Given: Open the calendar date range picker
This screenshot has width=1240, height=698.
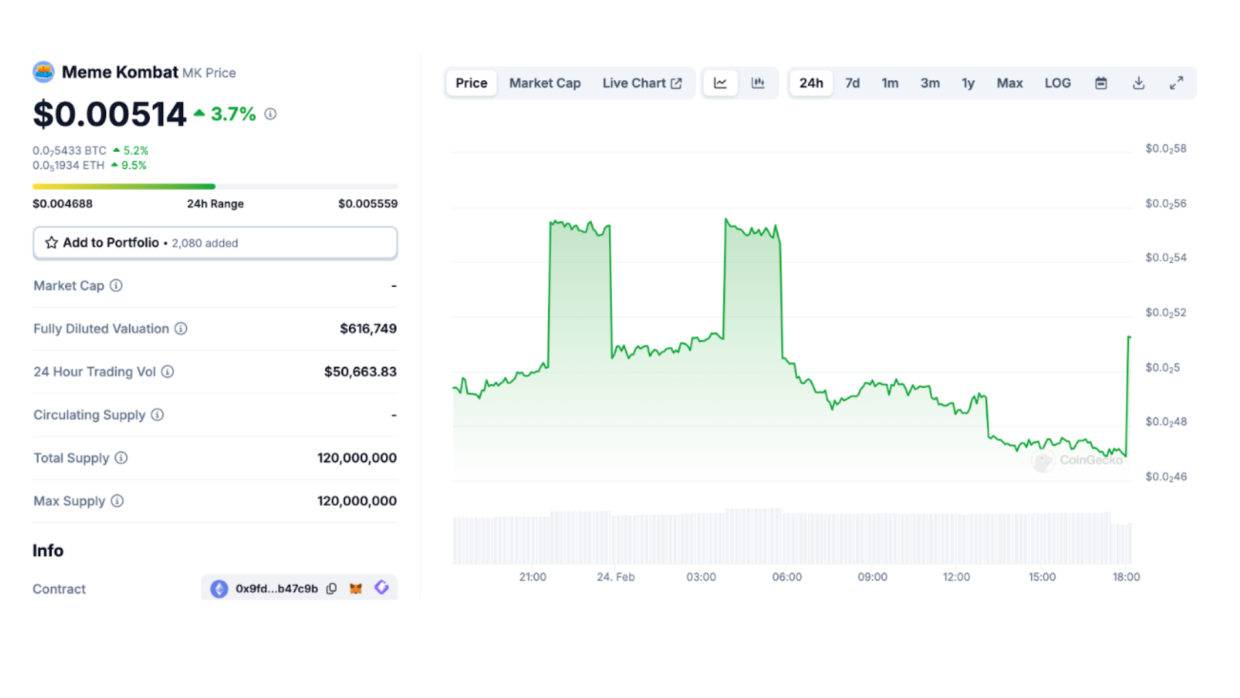Looking at the screenshot, I should point(1101,83).
